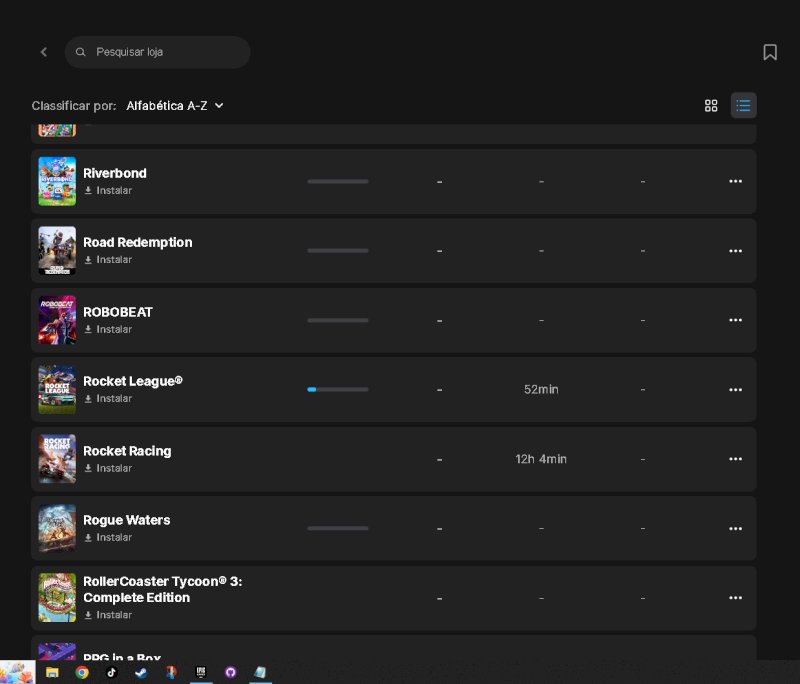
Task: Select the Road Redemption title text
Action: pyautogui.click(x=138, y=243)
